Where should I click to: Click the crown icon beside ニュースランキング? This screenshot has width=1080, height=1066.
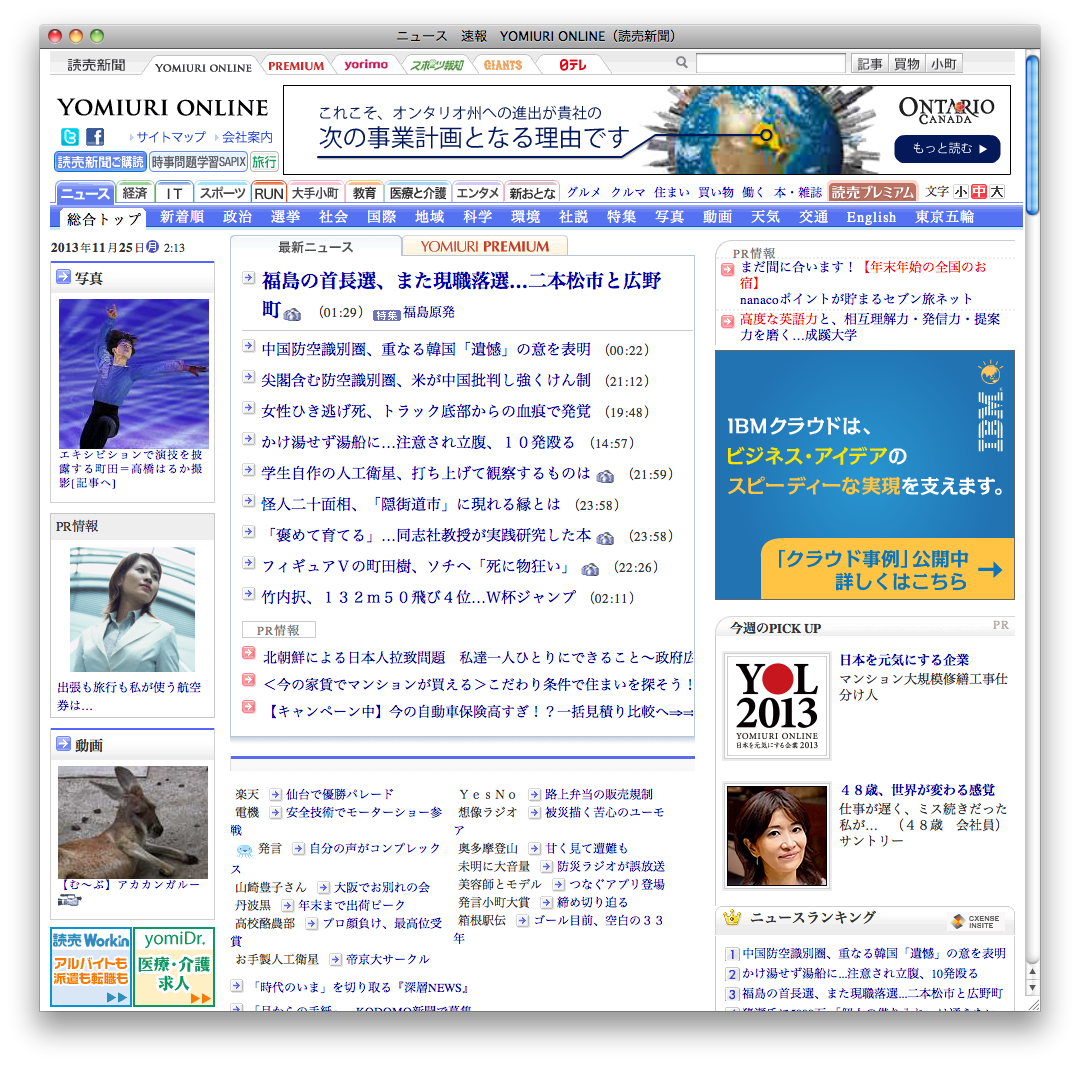(731, 917)
